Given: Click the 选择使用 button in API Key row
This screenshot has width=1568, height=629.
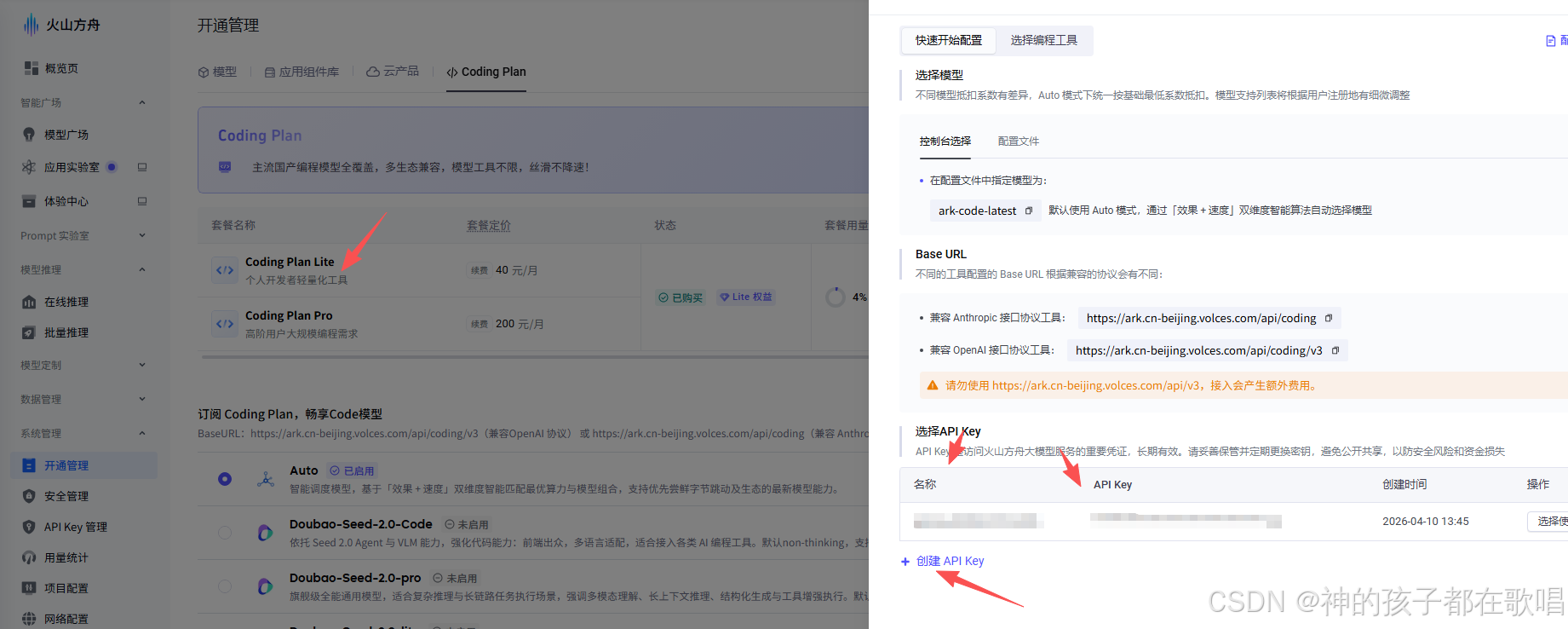Looking at the screenshot, I should tap(1548, 521).
